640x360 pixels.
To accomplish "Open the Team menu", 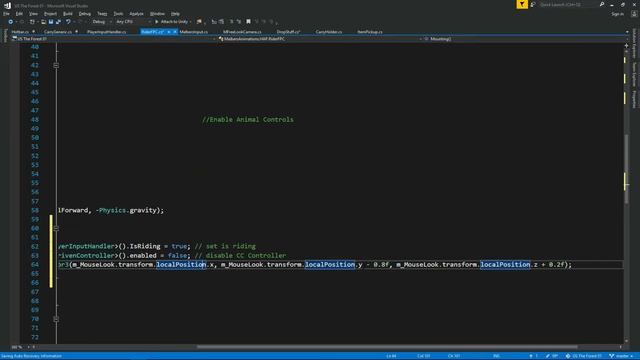I will 102,14.
